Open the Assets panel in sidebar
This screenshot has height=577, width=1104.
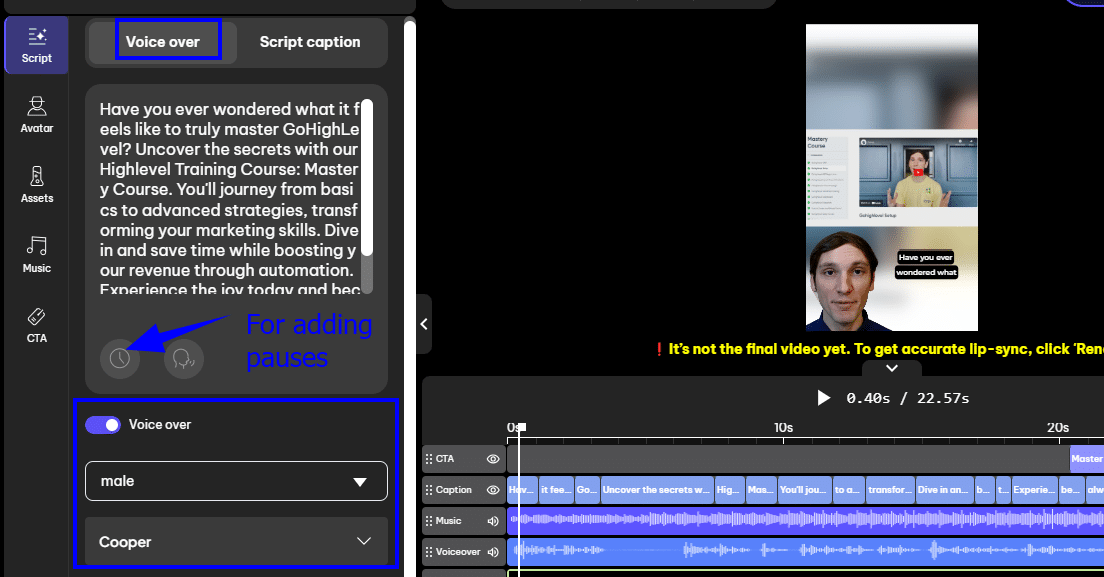tap(37, 185)
